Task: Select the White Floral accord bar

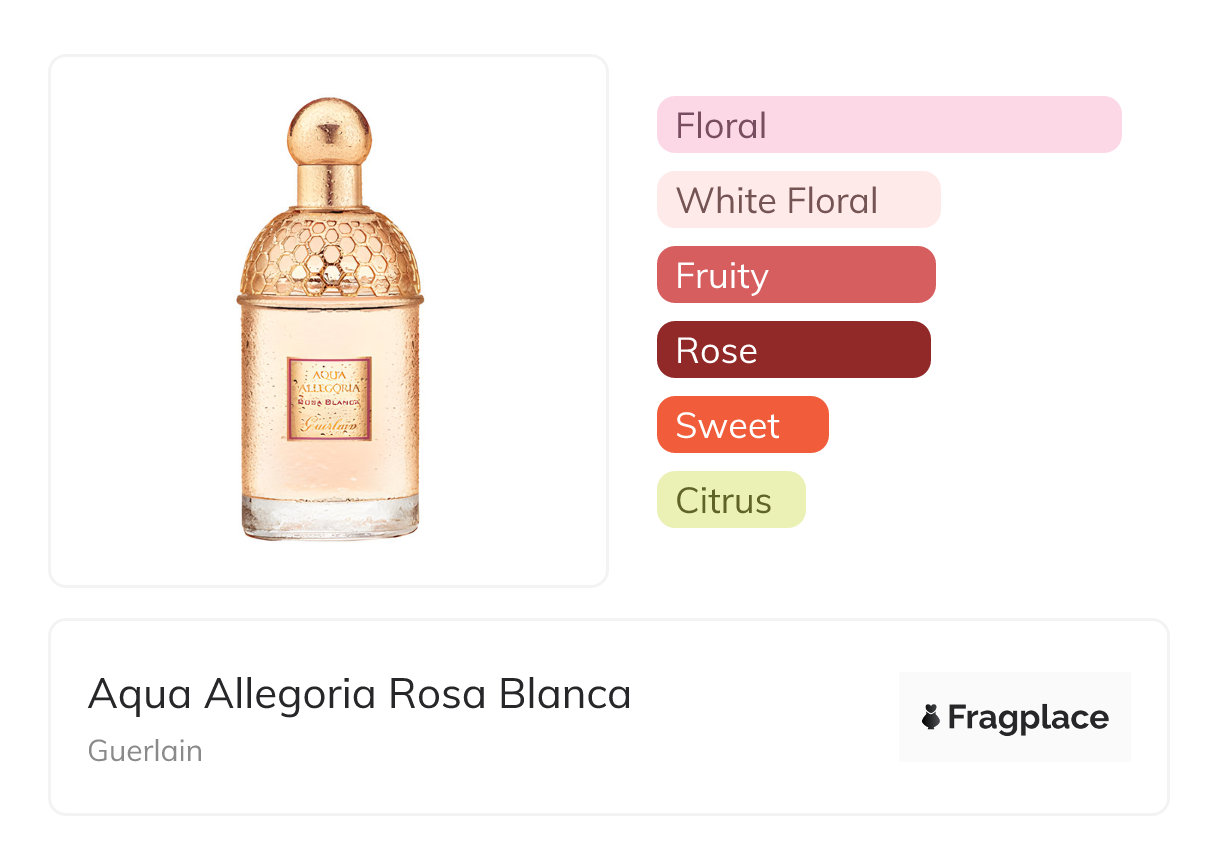Action: point(798,200)
